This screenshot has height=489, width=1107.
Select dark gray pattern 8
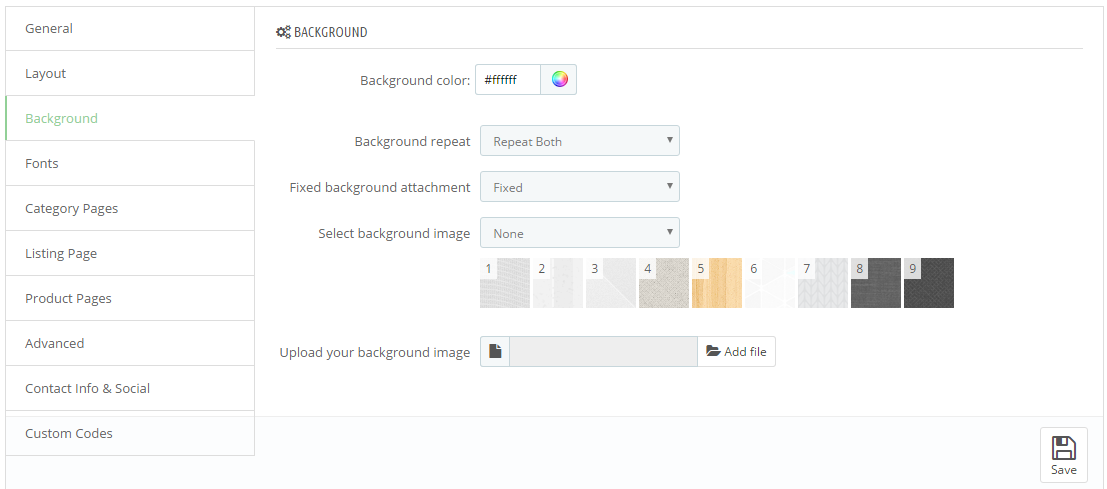[x=875, y=283]
